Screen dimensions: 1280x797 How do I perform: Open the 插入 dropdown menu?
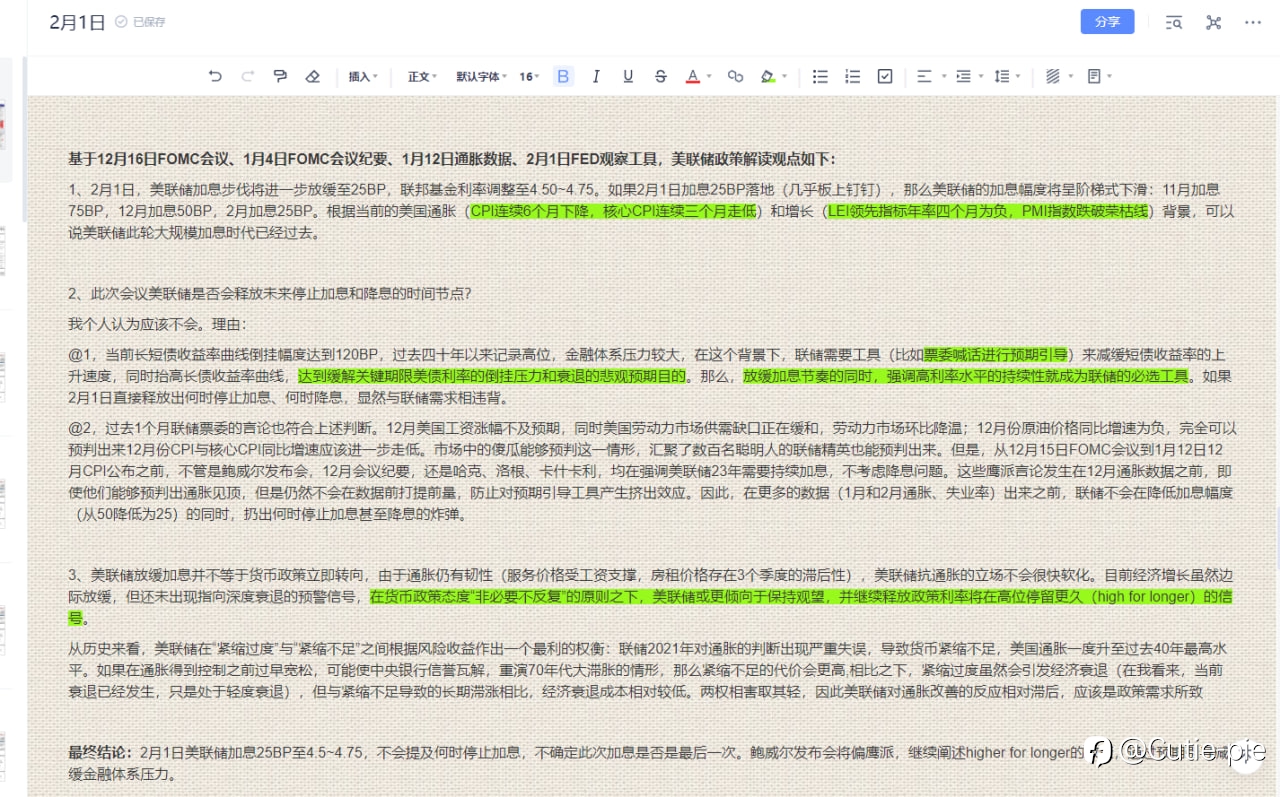coord(362,76)
